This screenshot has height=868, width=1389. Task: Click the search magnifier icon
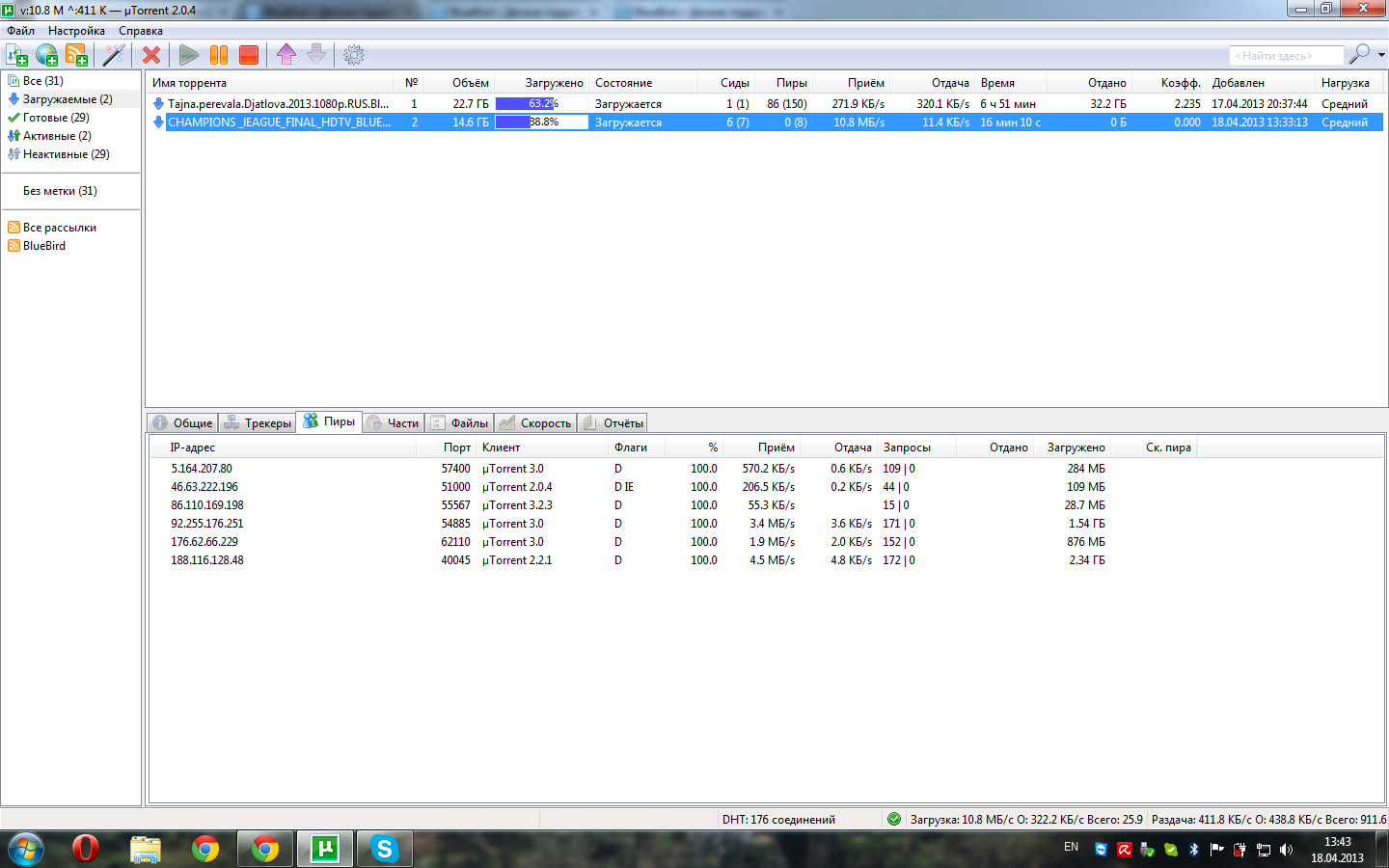click(1359, 55)
